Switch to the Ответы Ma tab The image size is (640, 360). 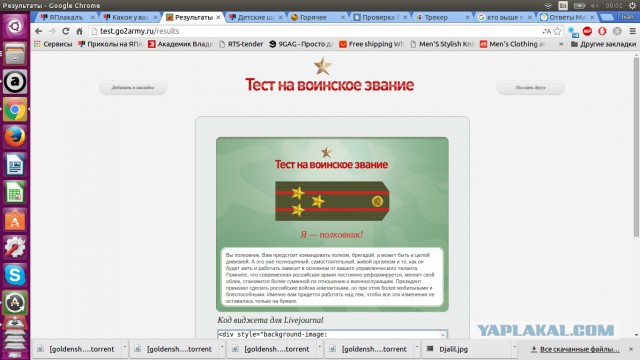click(567, 17)
